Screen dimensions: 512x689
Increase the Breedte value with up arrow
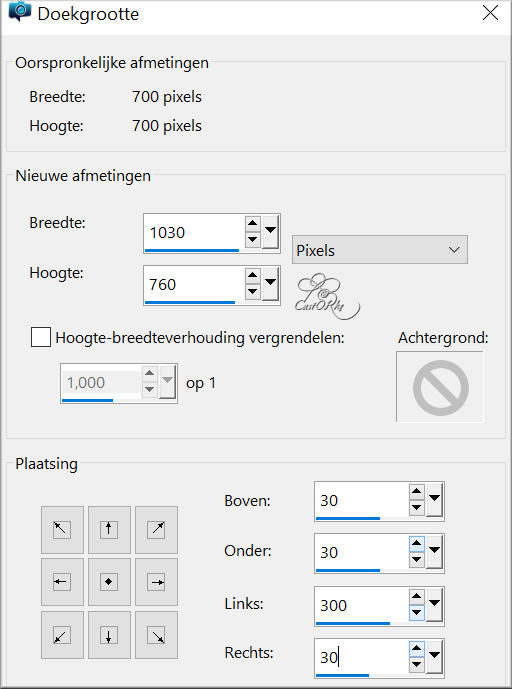click(x=253, y=224)
